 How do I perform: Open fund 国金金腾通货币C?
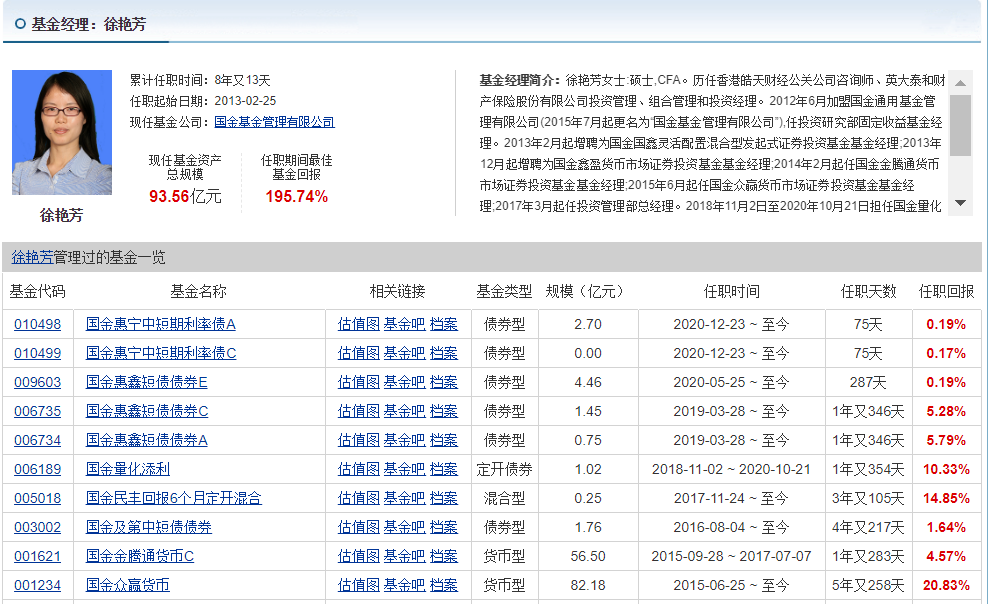(x=140, y=556)
